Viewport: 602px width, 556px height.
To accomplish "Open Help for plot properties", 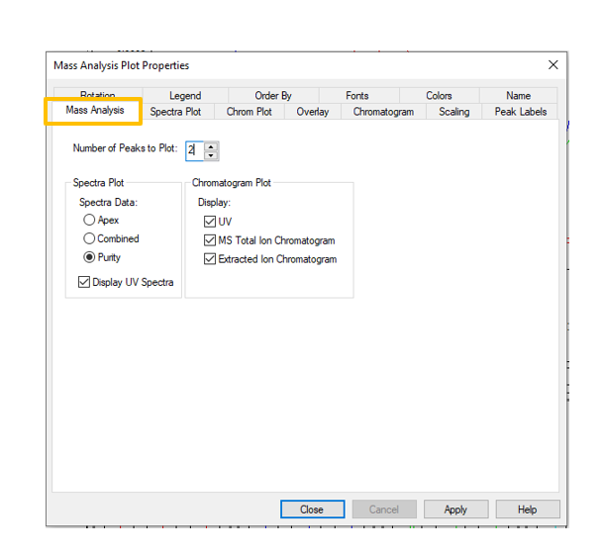I will 527,509.
